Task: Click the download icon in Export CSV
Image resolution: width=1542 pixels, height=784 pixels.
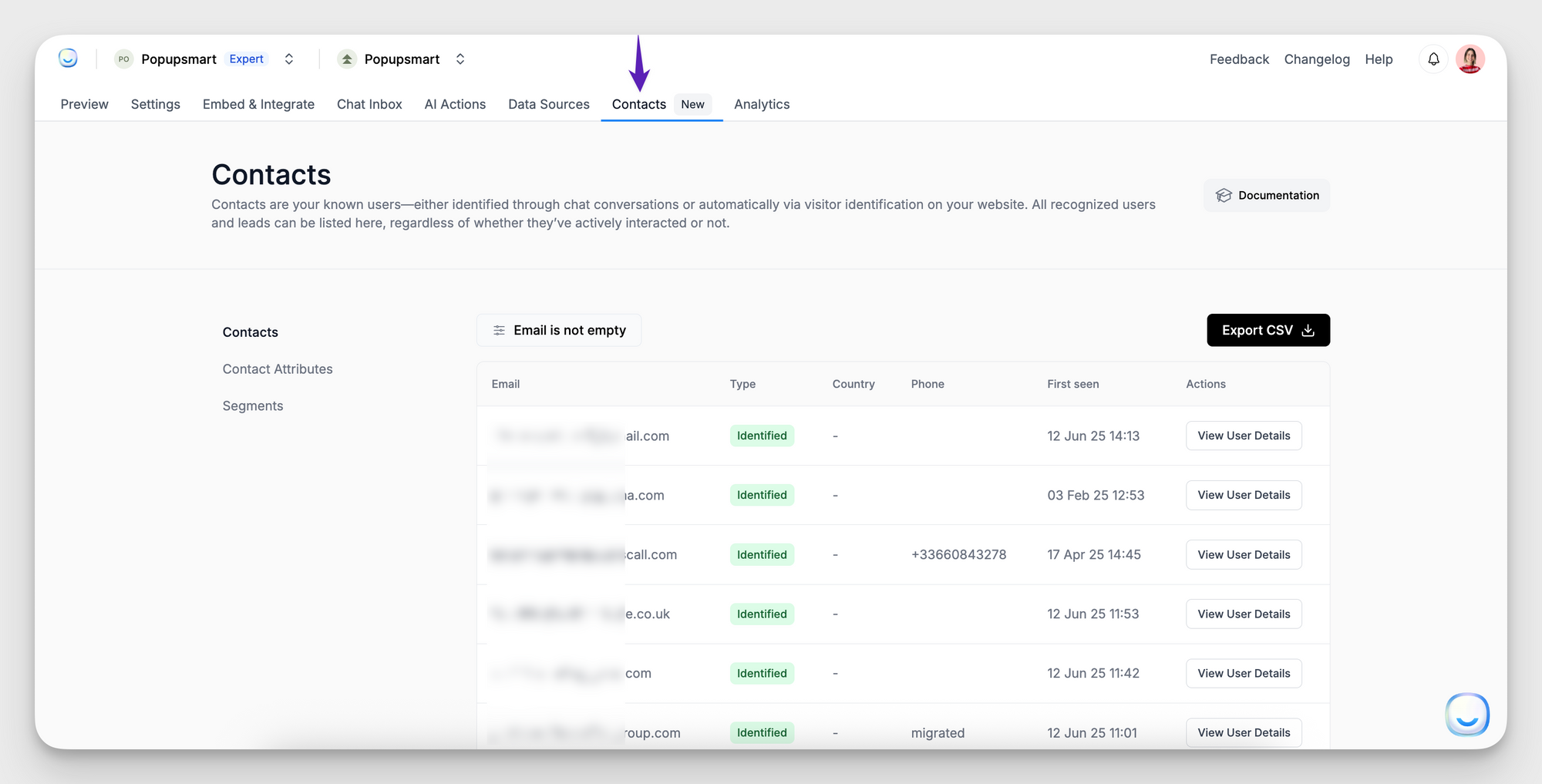Action: pyautogui.click(x=1308, y=330)
